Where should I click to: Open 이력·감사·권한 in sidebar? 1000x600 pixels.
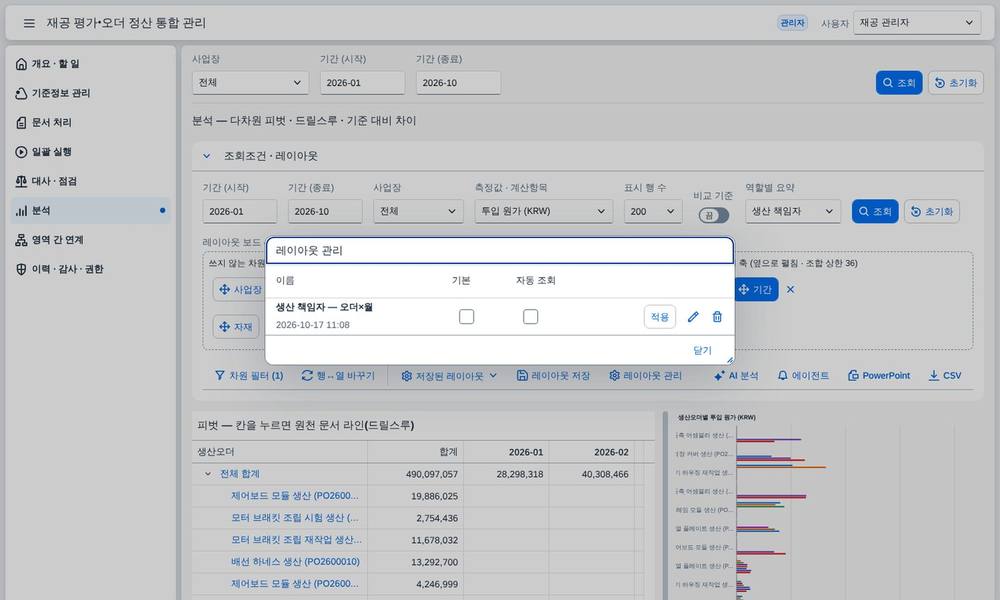(91, 269)
